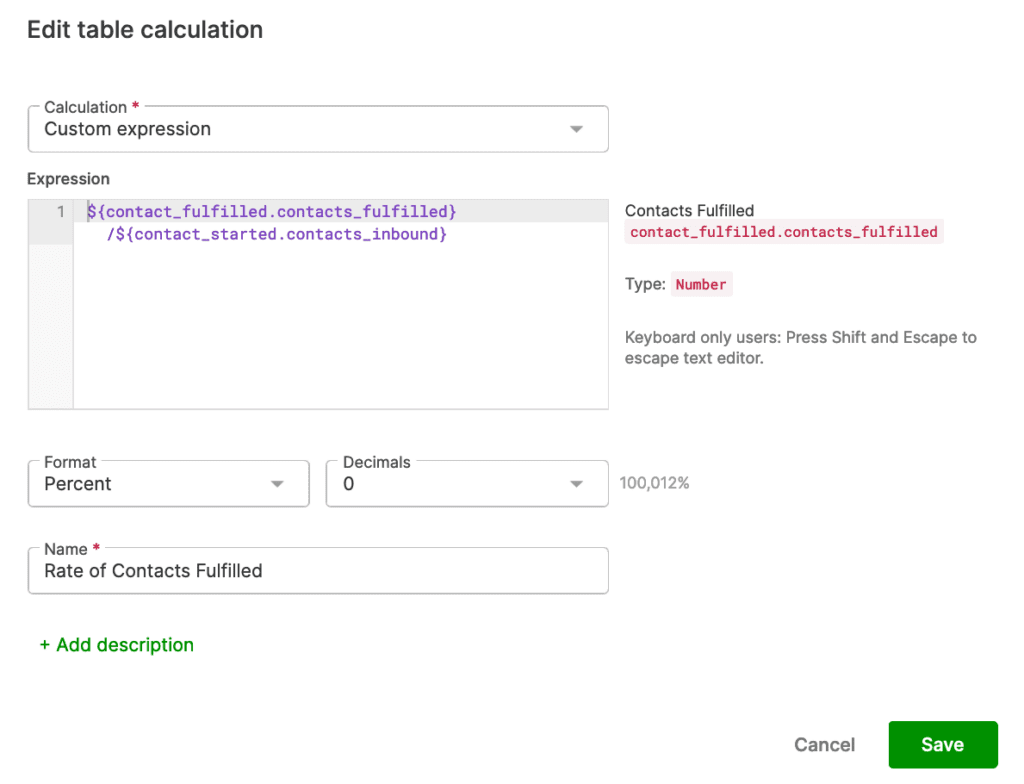Screen dimensions: 1024x784
Task: Click the Contacts Fulfilled label on the right
Action: point(689,210)
